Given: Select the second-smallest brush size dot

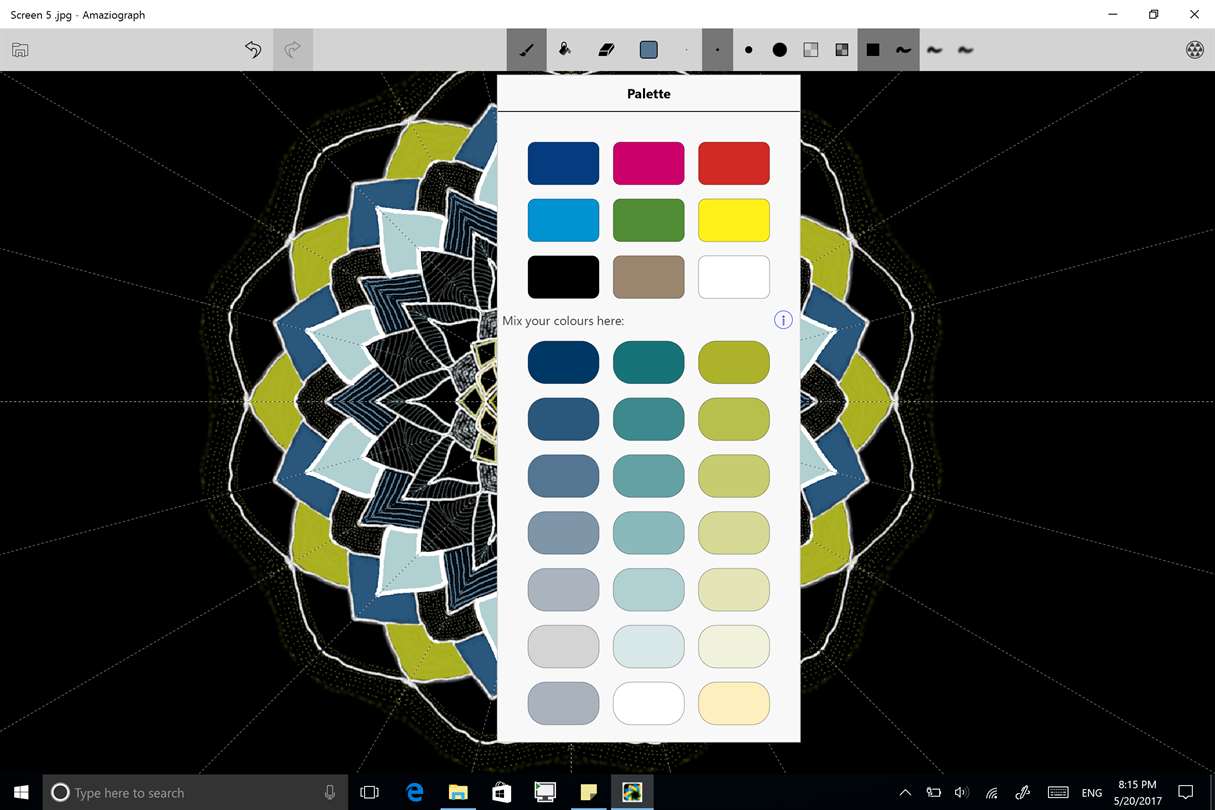Looking at the screenshot, I should [718, 50].
